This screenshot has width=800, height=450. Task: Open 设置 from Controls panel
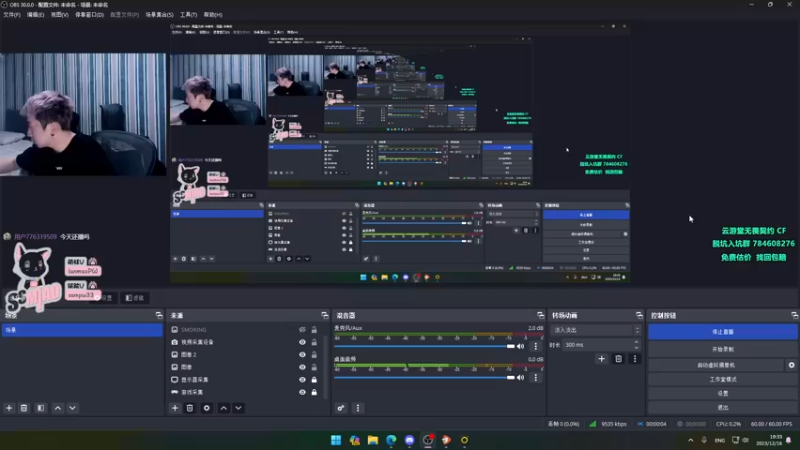[723, 393]
